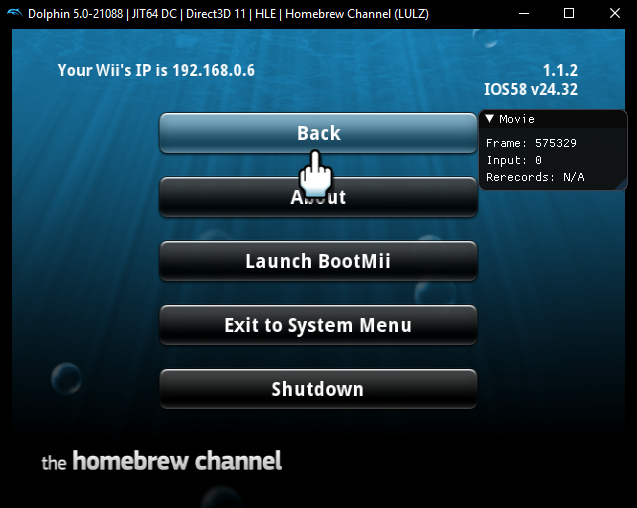Click the Dolphin icon in title bar
The height and width of the screenshot is (508, 637).
click(x=14, y=13)
